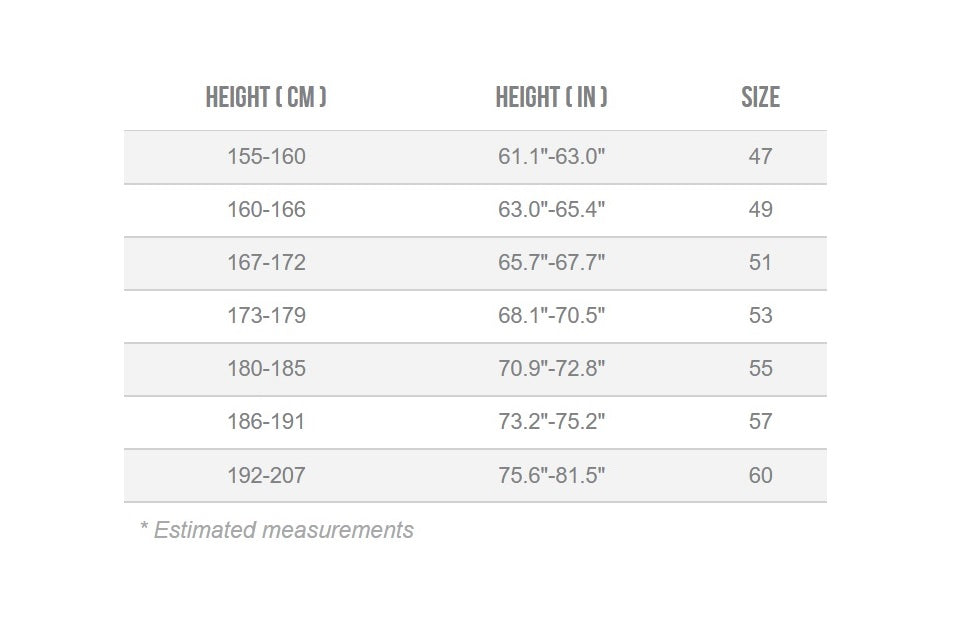This screenshot has height=640, width=970.
Task: Select size 60 cell
Action: pyautogui.click(x=760, y=476)
